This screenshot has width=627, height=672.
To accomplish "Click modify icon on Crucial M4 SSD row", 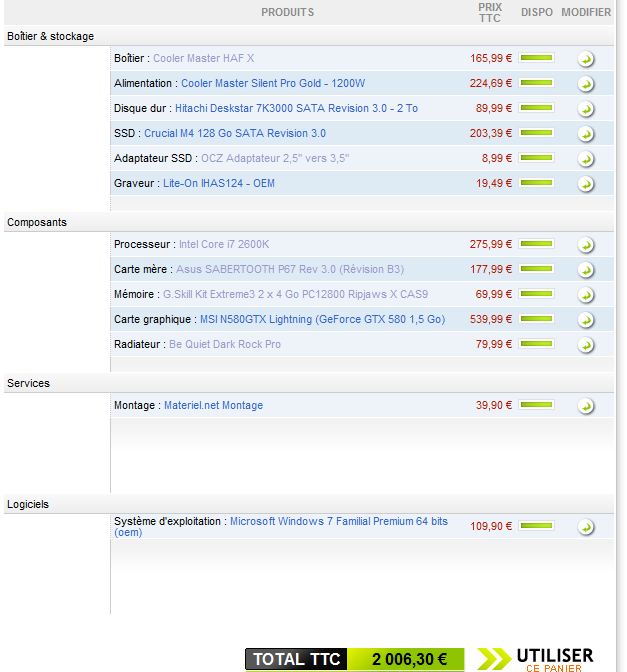I will [586, 134].
